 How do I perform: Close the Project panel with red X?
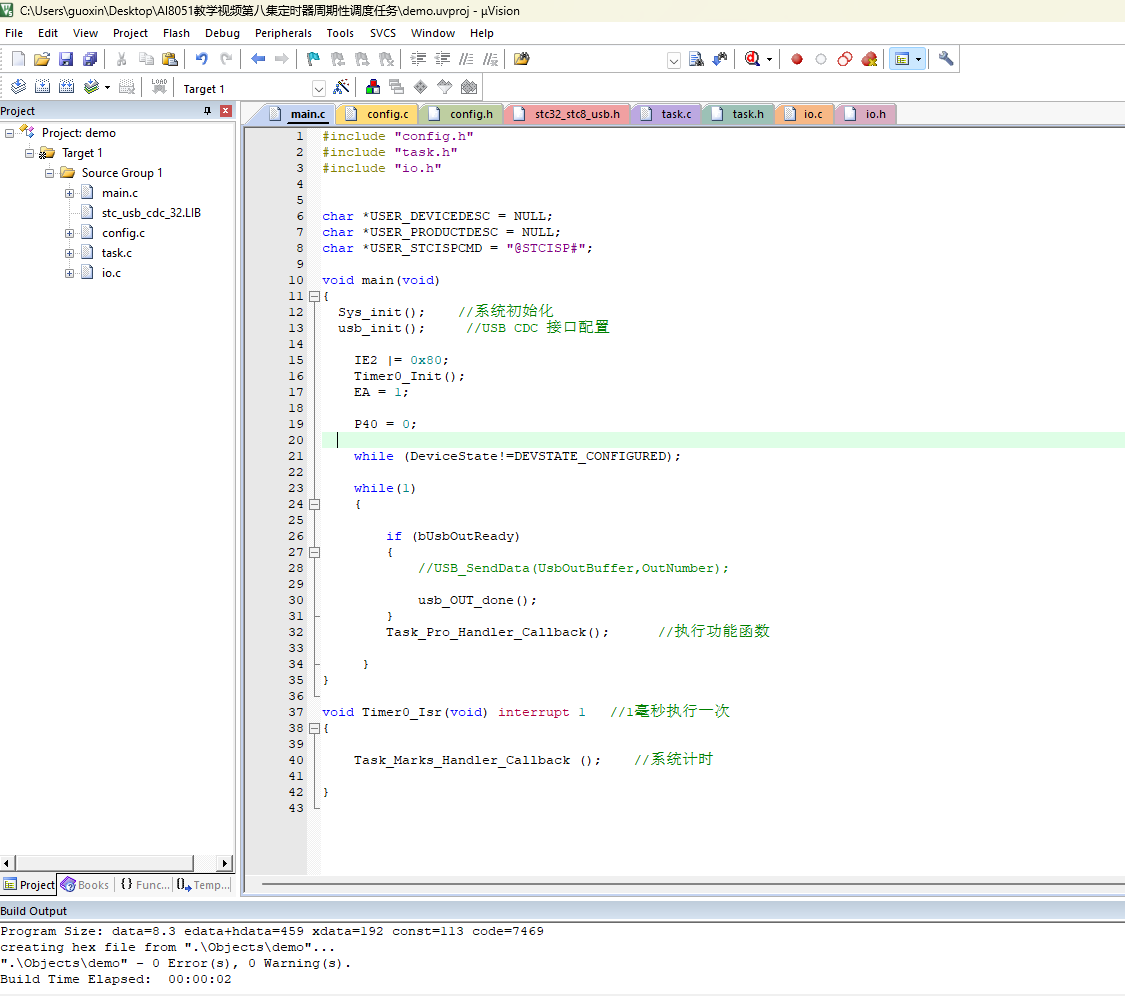tap(225, 111)
